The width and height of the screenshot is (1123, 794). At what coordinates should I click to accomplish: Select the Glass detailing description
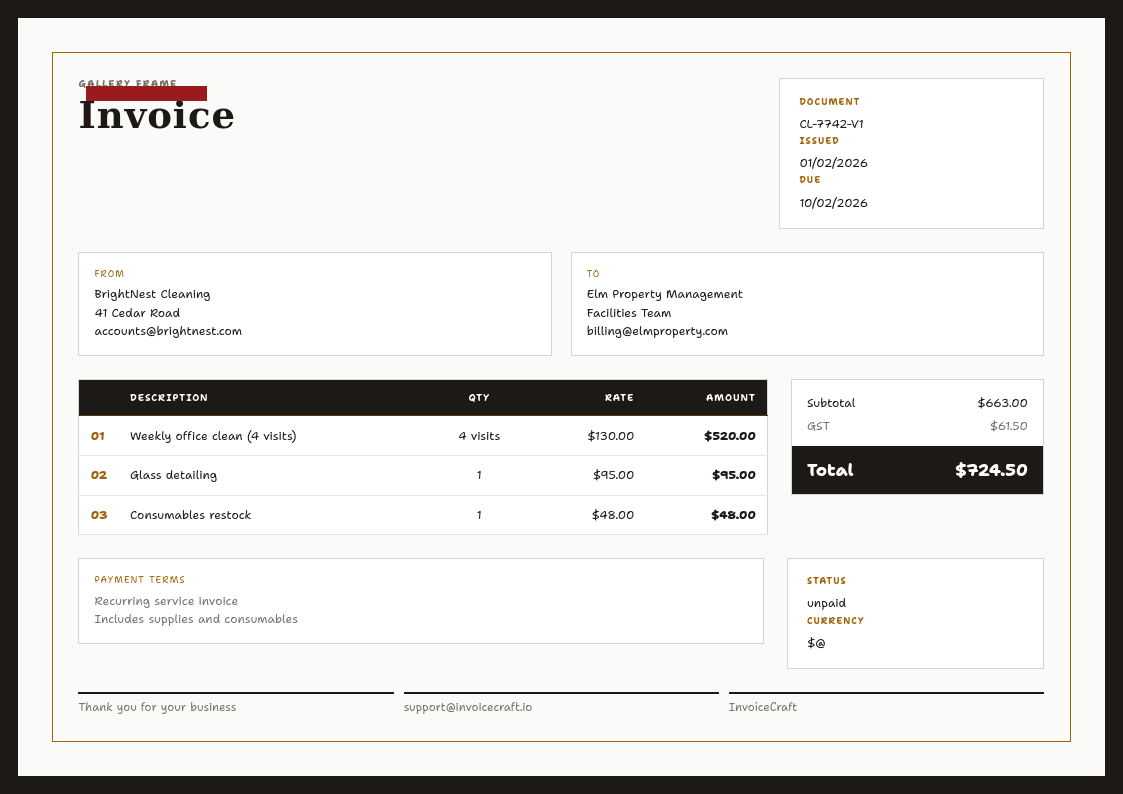173,475
